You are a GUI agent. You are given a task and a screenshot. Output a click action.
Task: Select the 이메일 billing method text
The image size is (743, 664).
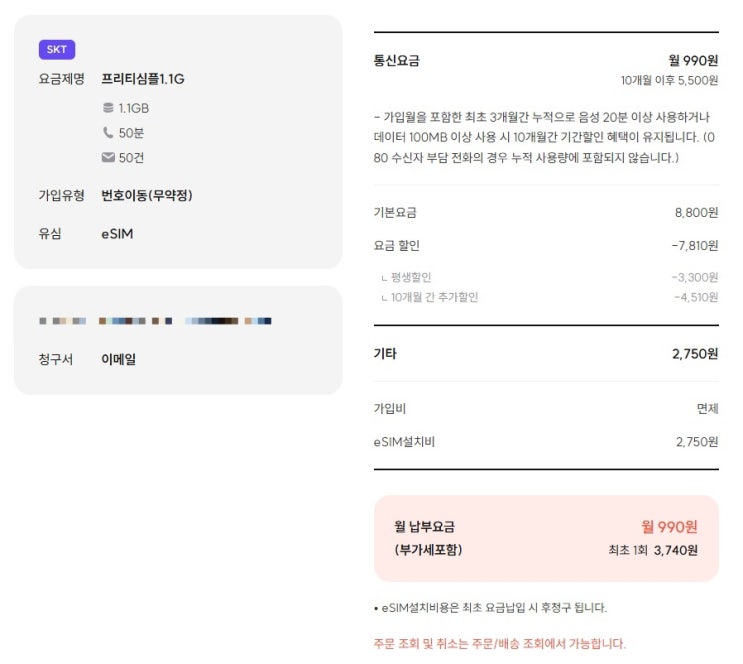(118, 359)
